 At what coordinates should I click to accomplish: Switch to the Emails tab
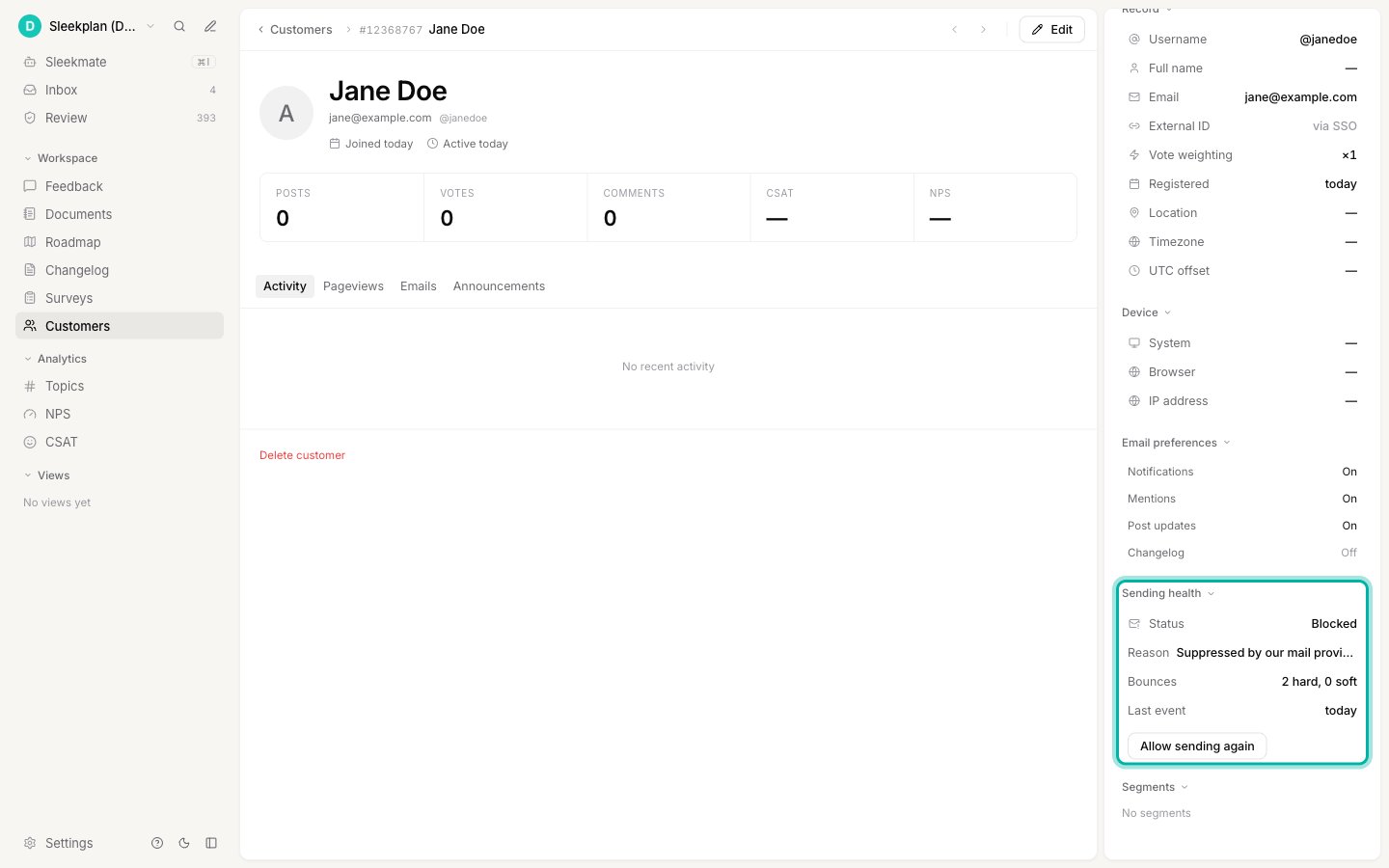point(418,286)
